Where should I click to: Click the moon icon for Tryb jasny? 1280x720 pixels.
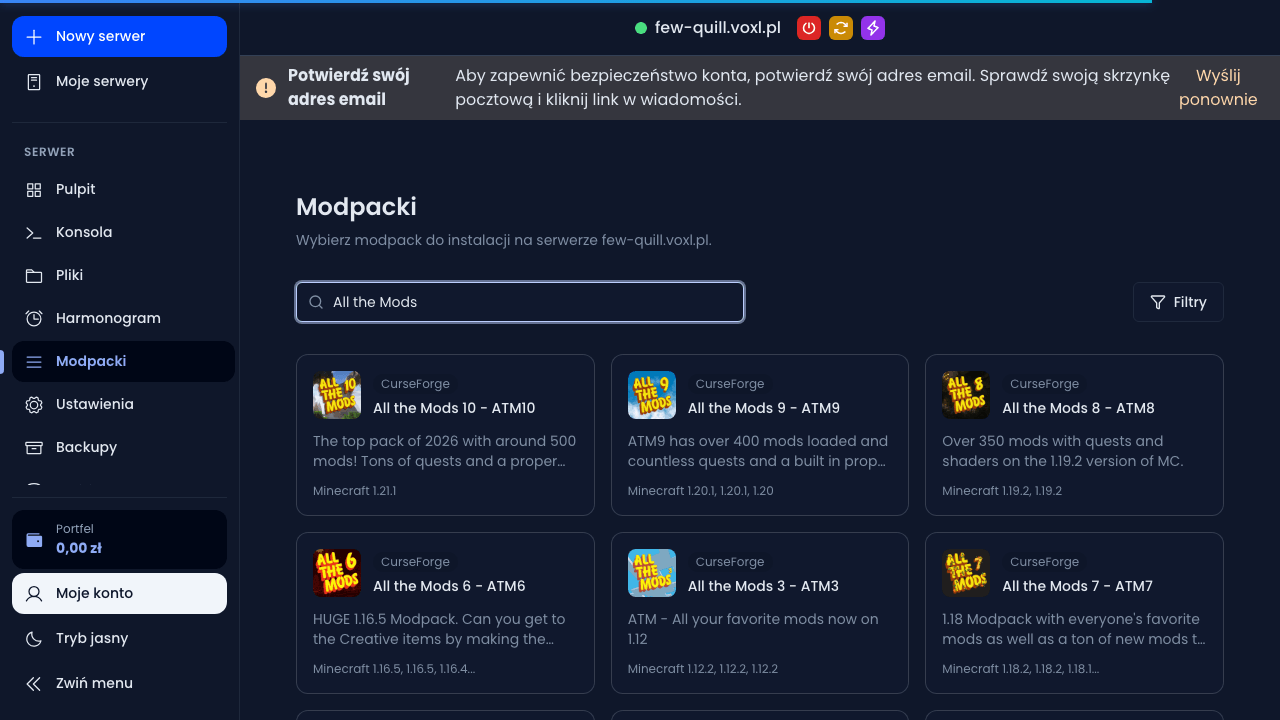34,639
